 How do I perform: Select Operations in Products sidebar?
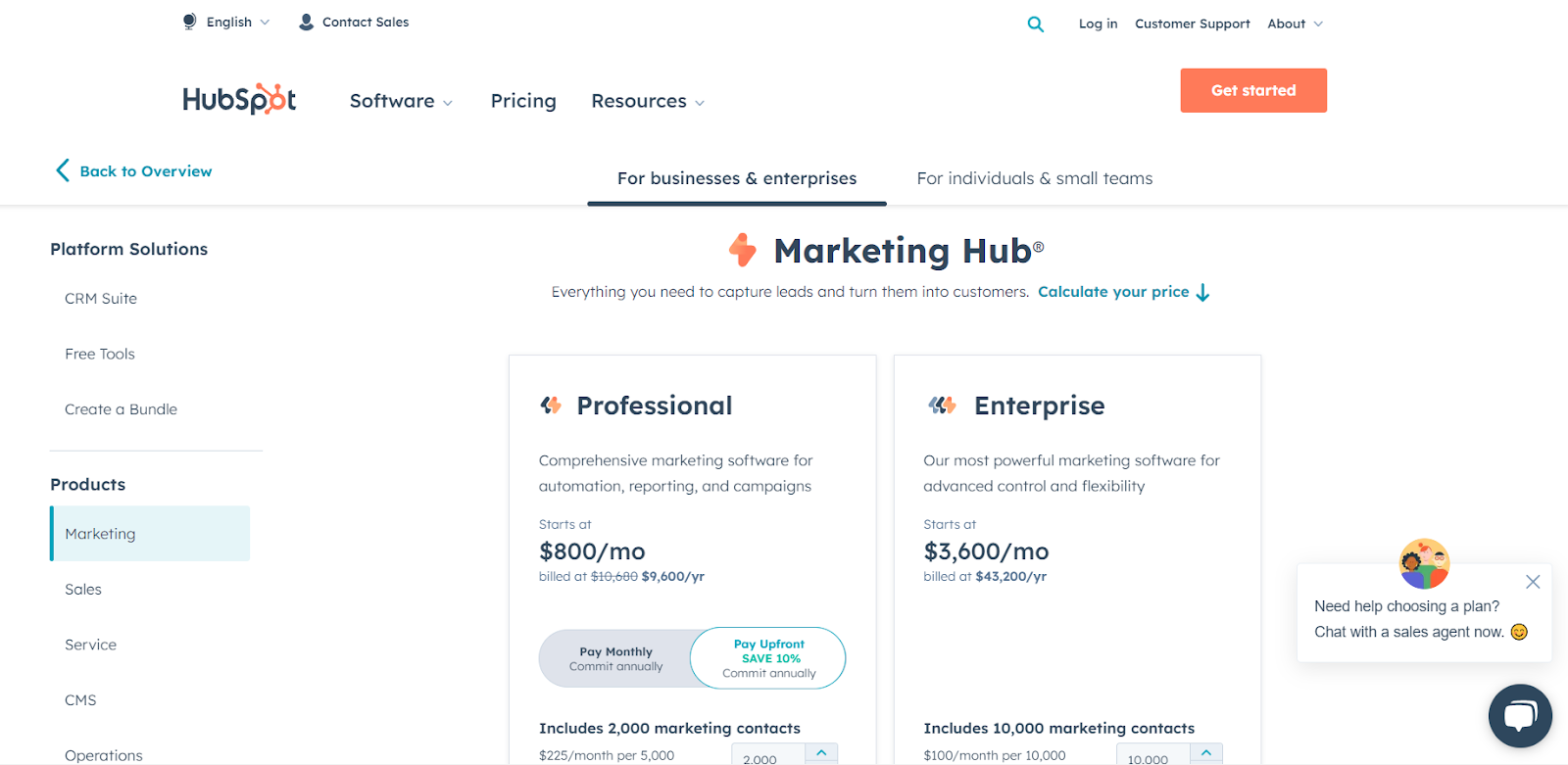click(x=104, y=755)
